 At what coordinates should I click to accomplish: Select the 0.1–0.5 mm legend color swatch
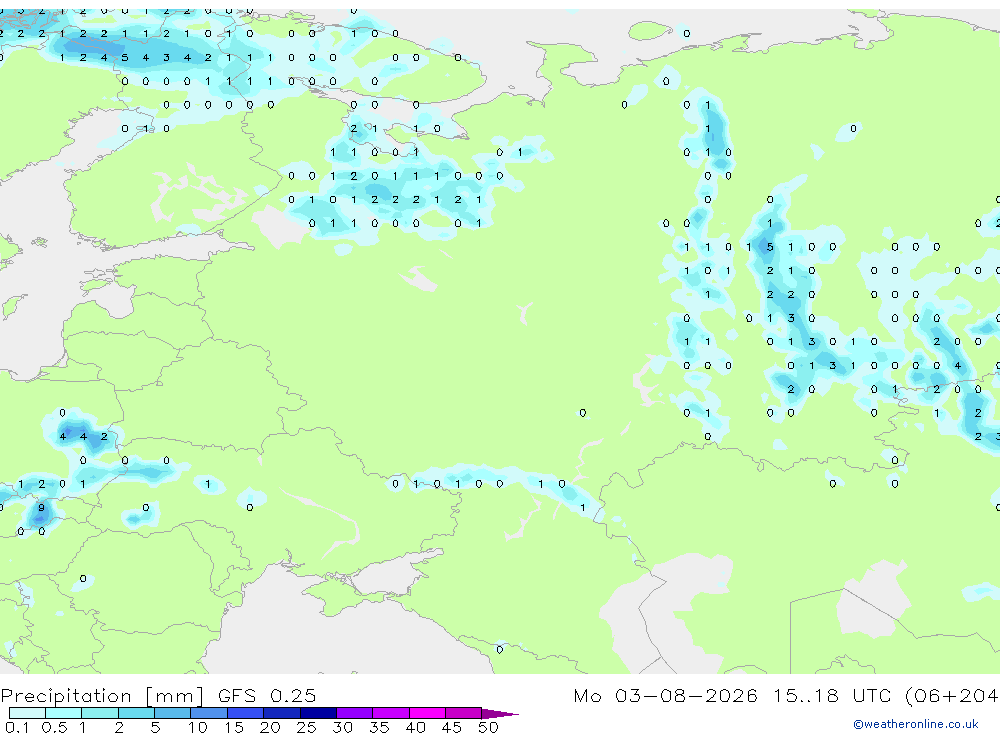tap(27, 713)
